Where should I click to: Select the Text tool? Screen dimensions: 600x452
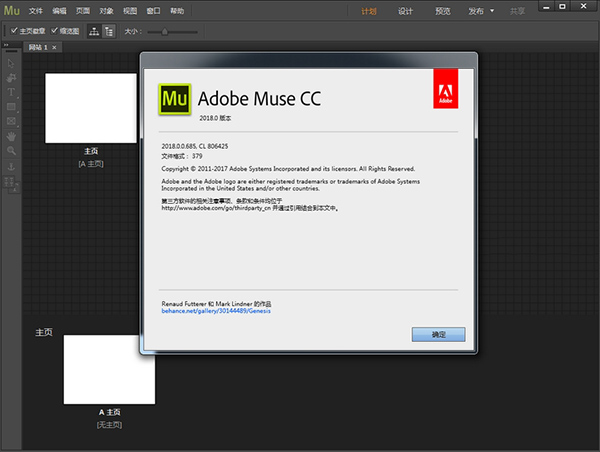coord(10,93)
